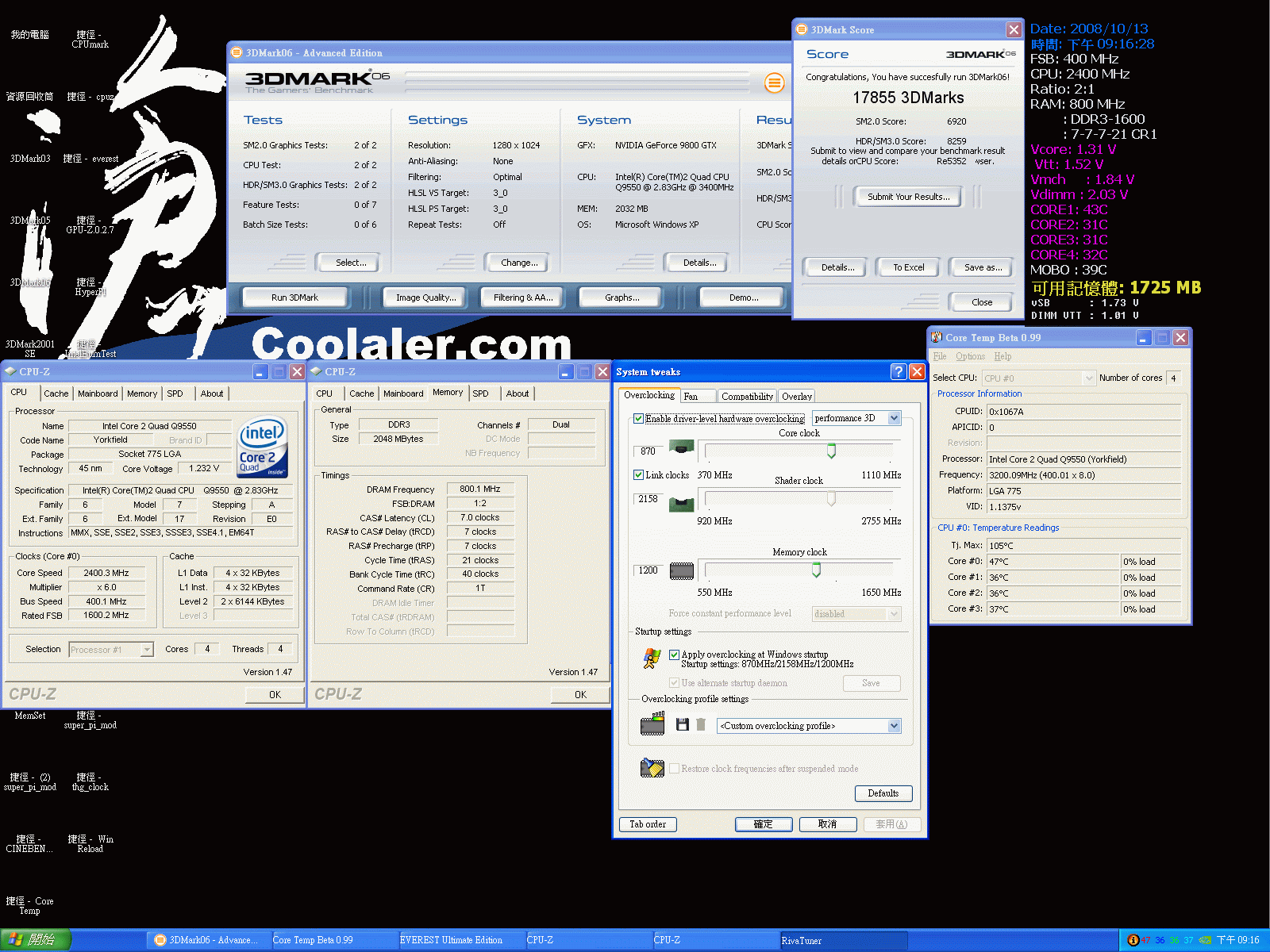Click the Intel Core 2 Quad logo
The image size is (1270, 952).
click(x=263, y=447)
